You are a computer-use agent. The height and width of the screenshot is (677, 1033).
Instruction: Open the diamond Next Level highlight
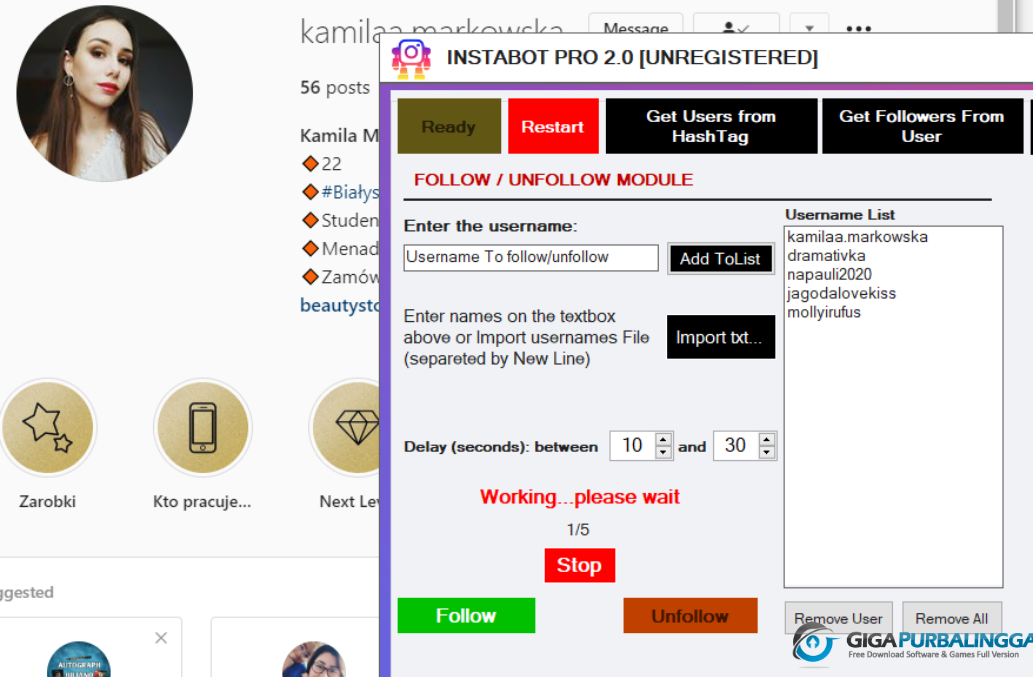pos(347,427)
